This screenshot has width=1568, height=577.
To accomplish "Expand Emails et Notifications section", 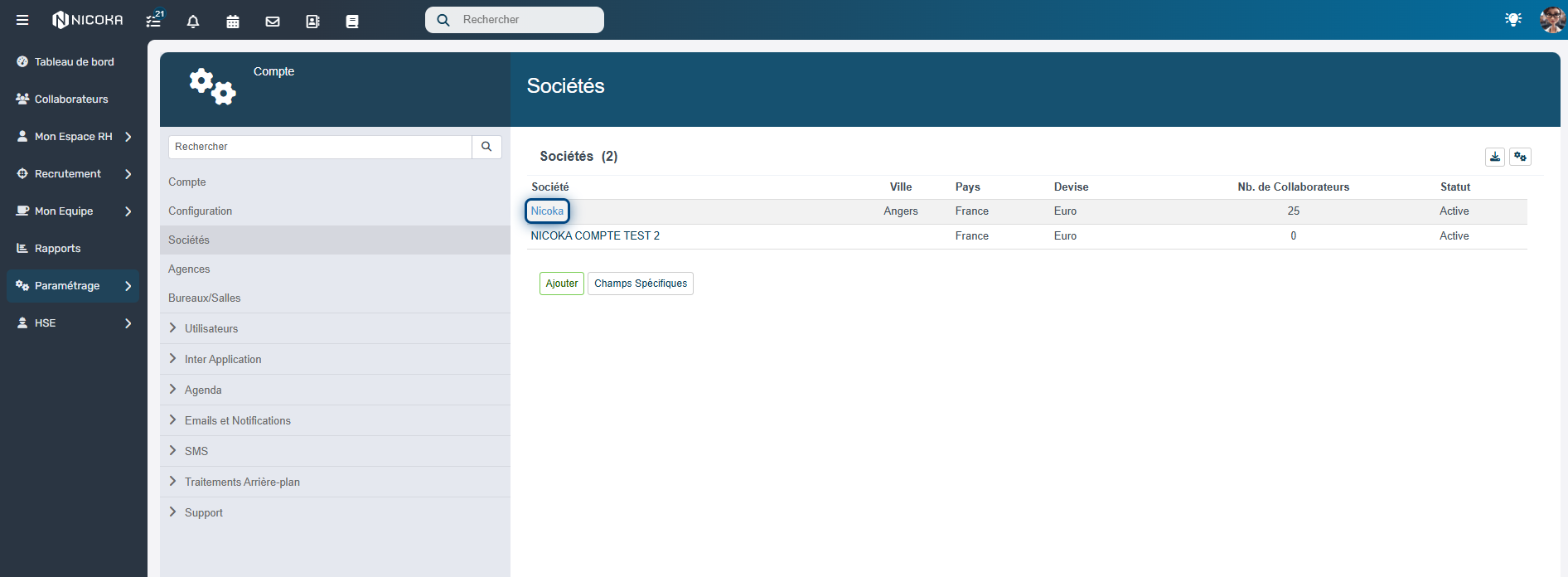I will coord(335,420).
